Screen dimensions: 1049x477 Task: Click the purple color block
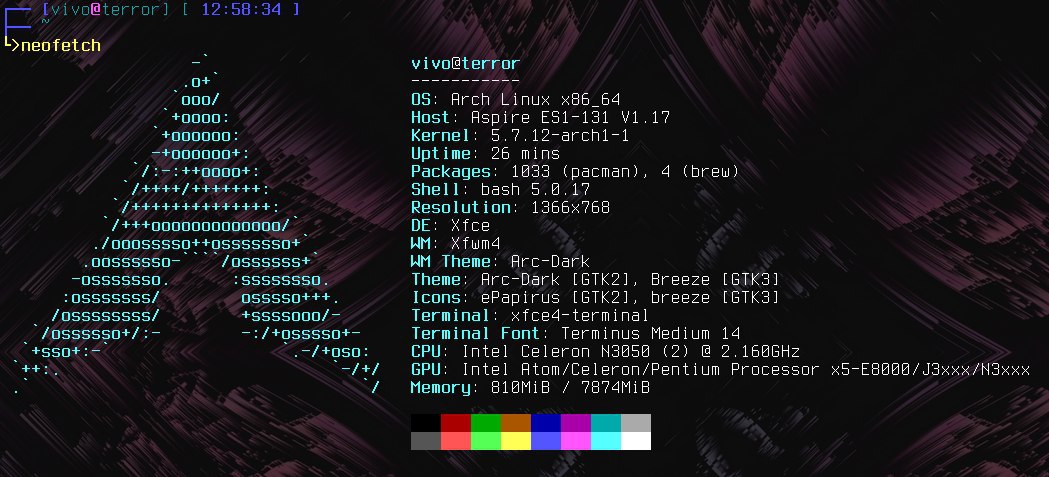[x=576, y=423]
